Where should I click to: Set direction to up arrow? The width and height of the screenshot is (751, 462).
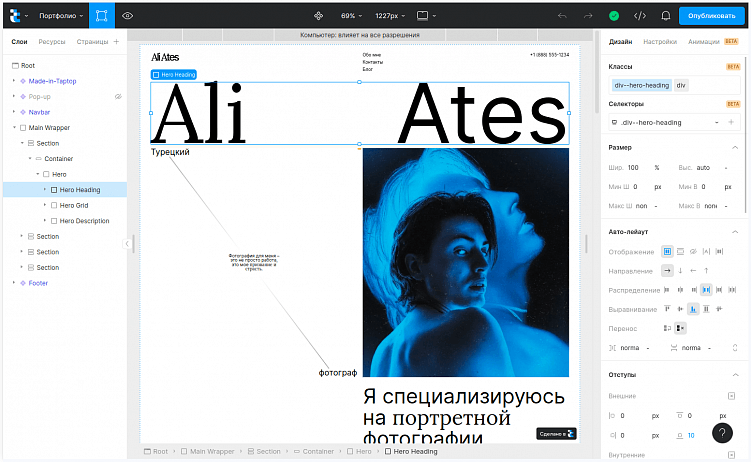point(706,270)
